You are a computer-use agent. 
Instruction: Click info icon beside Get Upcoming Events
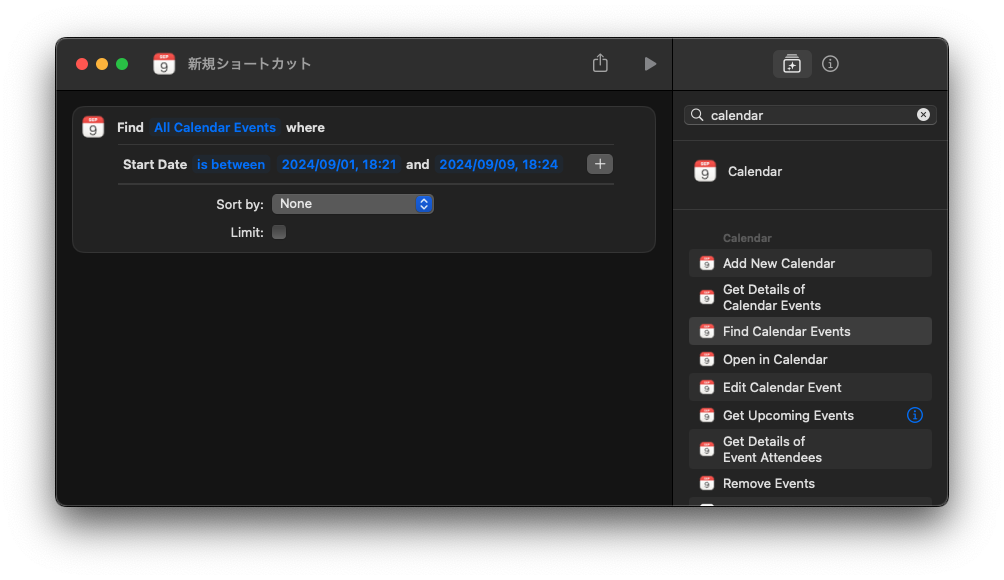[914, 415]
